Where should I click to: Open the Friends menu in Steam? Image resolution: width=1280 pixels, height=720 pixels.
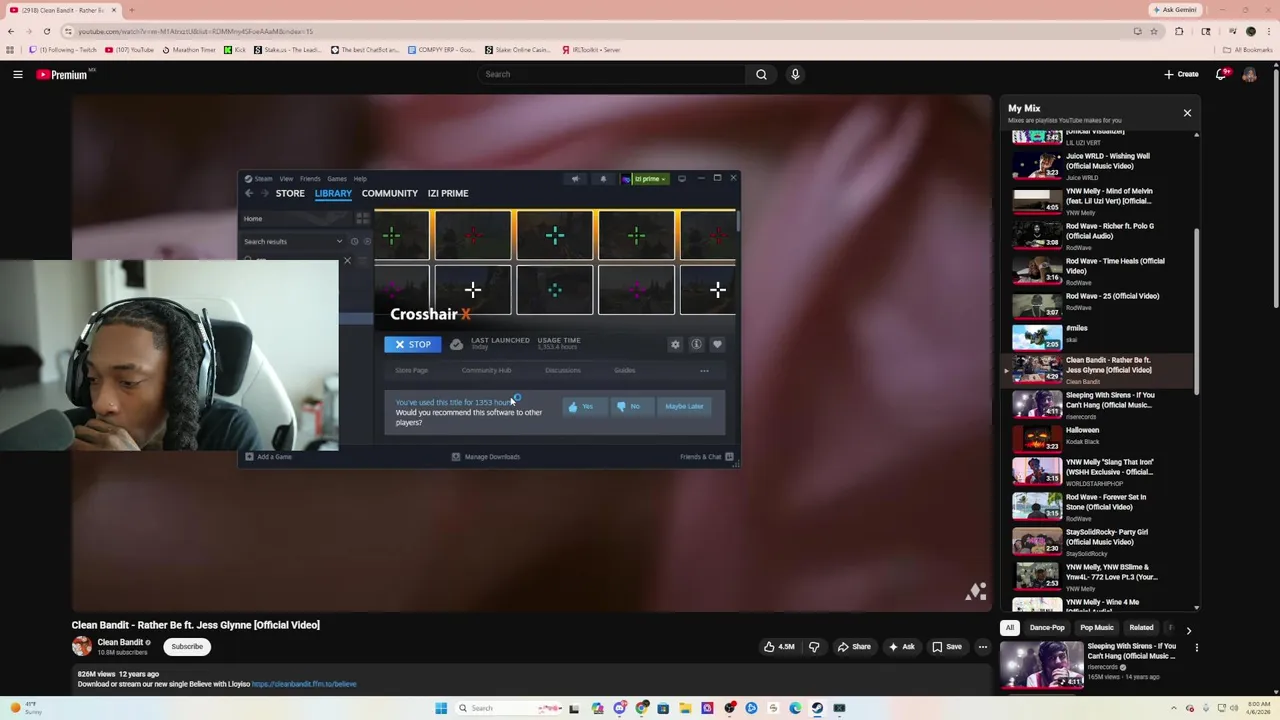pos(310,179)
